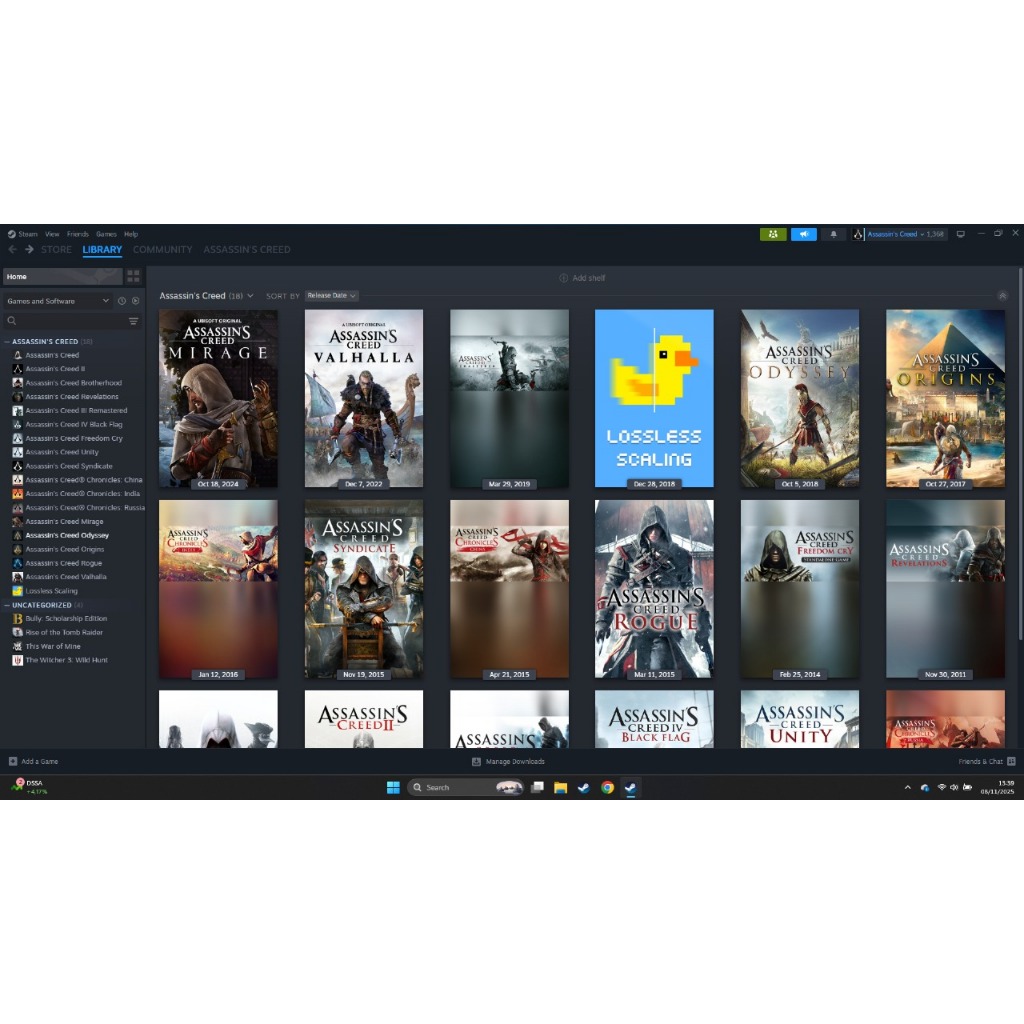Click the collapse shelf double-chevron icon
This screenshot has width=1024, height=1024.
[1002, 296]
